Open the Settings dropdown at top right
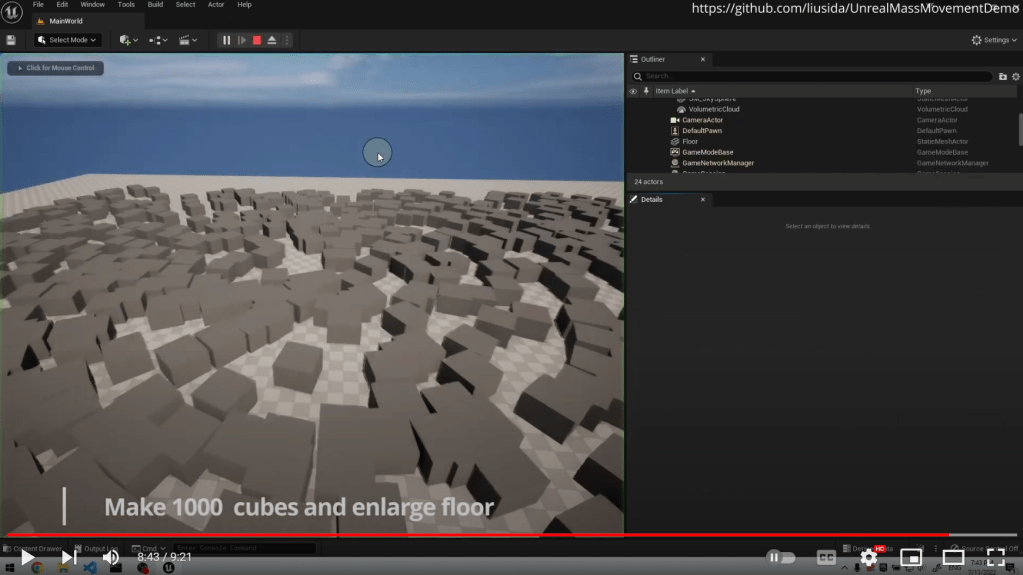 tap(995, 40)
